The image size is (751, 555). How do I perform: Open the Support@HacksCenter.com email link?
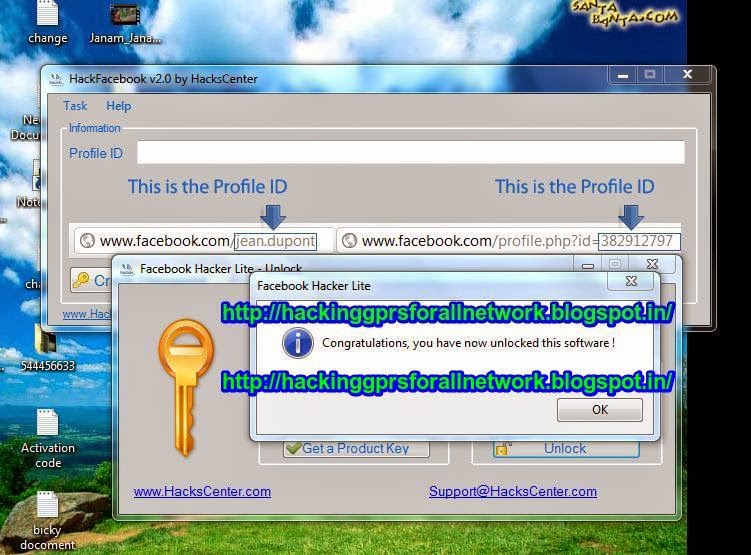pos(513,492)
